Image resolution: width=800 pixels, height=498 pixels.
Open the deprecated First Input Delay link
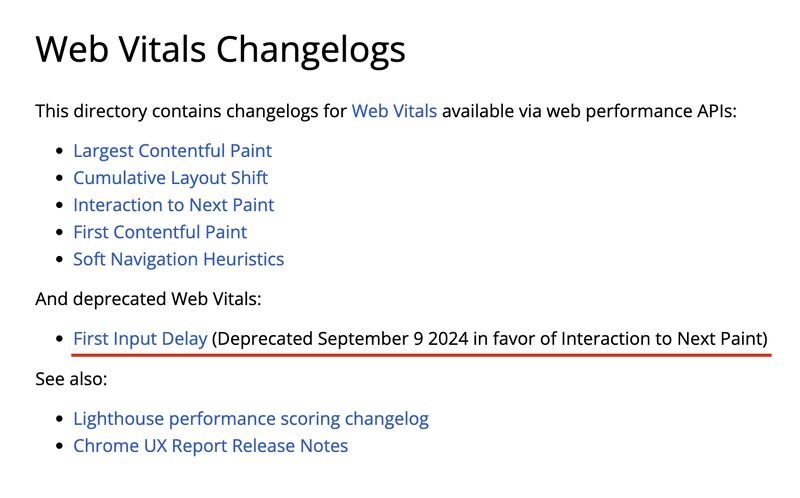coord(140,338)
